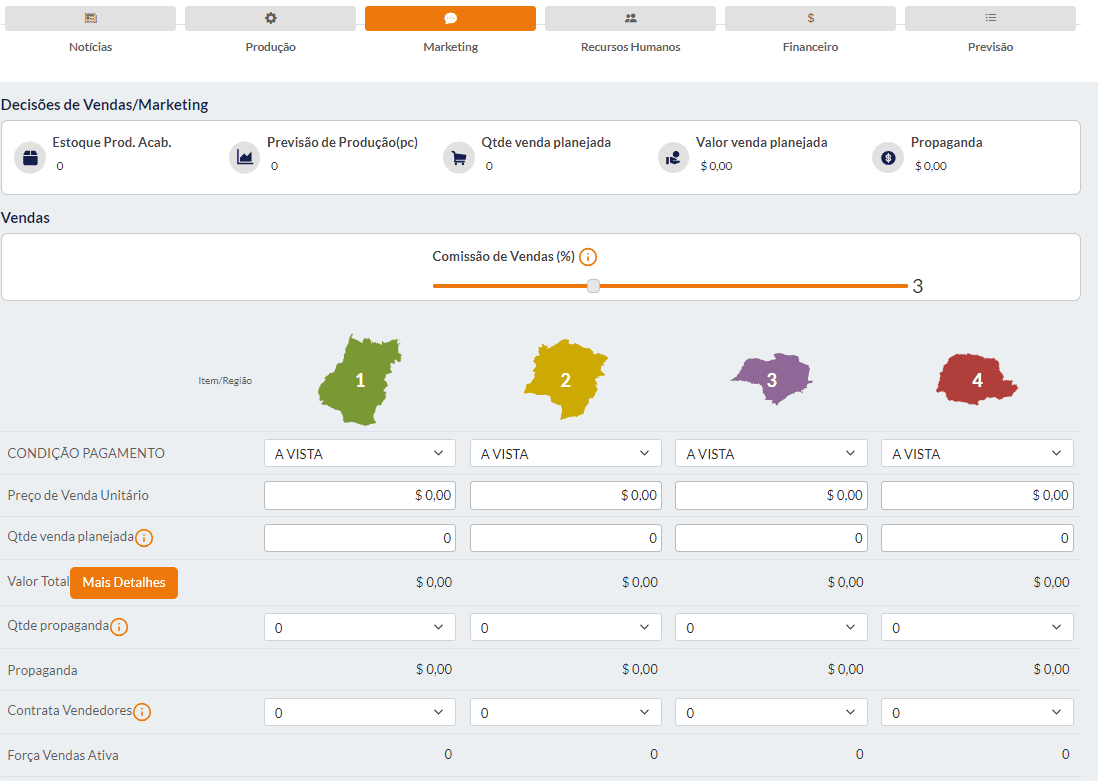Open Condição Pagamento dropdown for Region 1
The width and height of the screenshot is (1098, 781).
click(359, 454)
